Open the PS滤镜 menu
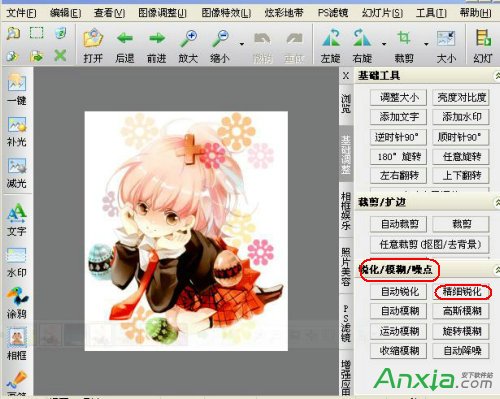 point(333,13)
